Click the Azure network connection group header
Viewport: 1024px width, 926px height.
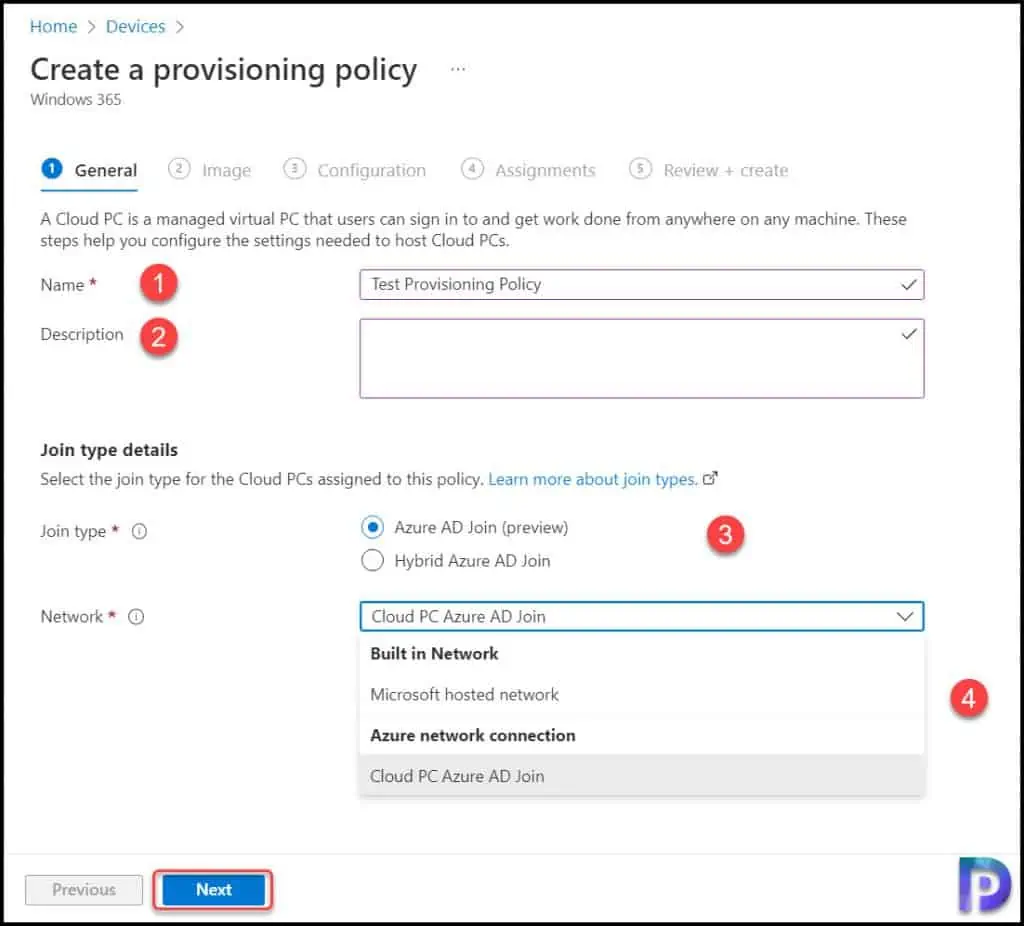pos(473,735)
